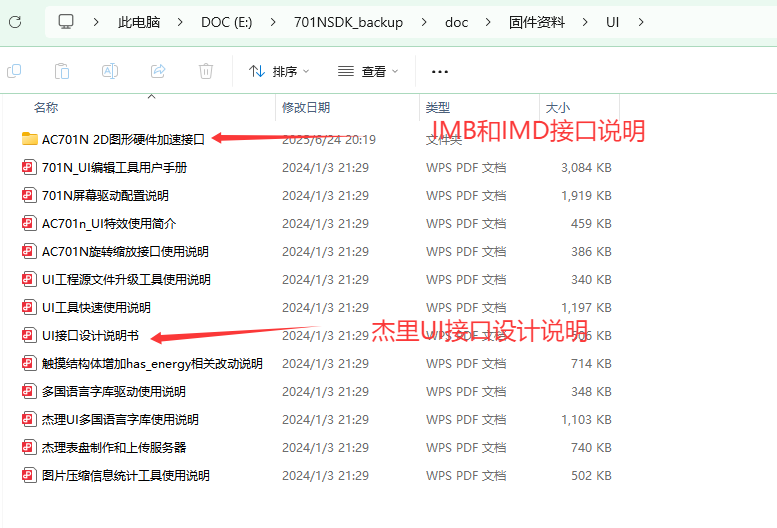Select file name UI工程源文件升级工具使用说明
The image size is (777, 528).
(126, 279)
